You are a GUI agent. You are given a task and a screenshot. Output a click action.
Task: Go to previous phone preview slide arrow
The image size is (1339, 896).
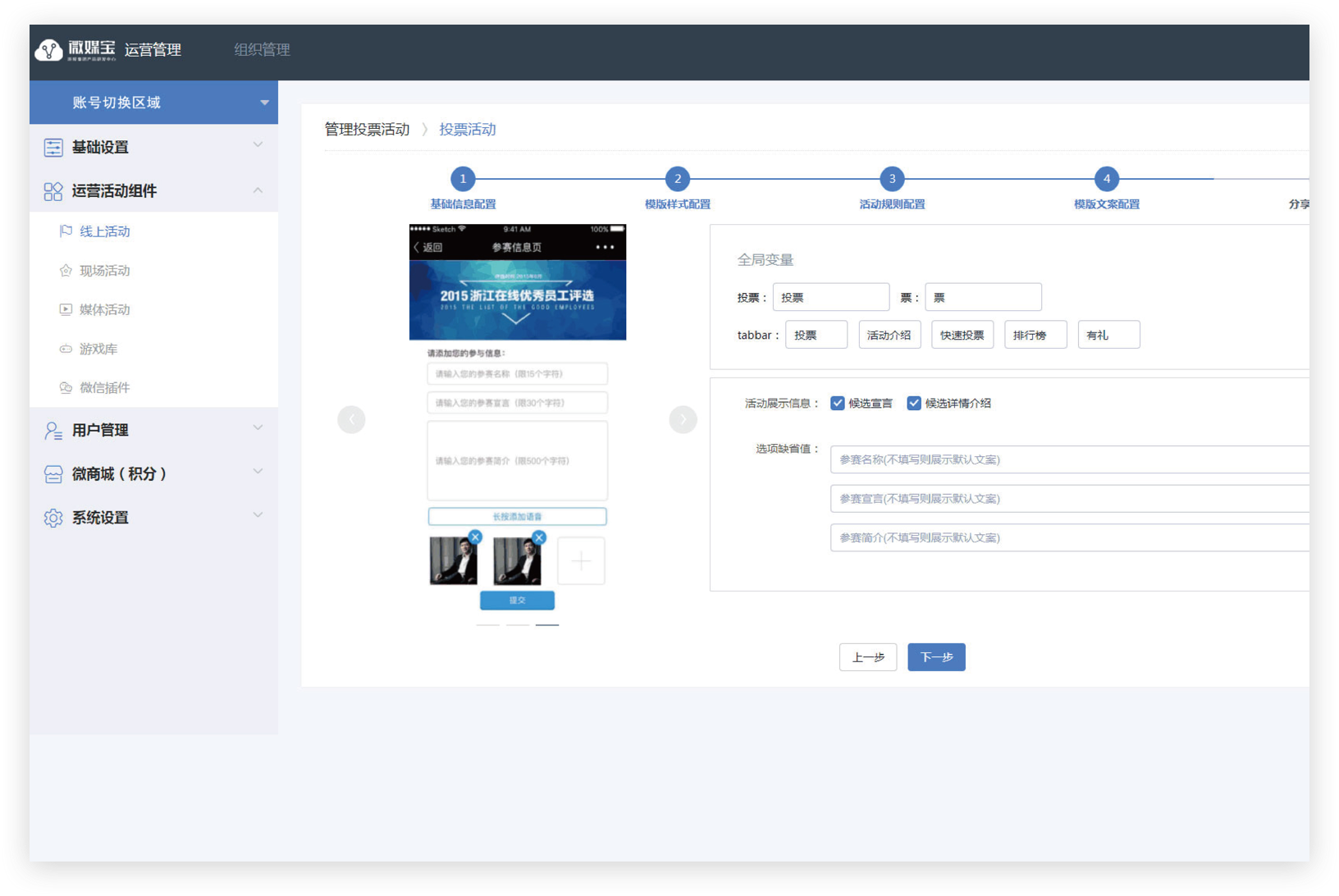click(x=351, y=419)
